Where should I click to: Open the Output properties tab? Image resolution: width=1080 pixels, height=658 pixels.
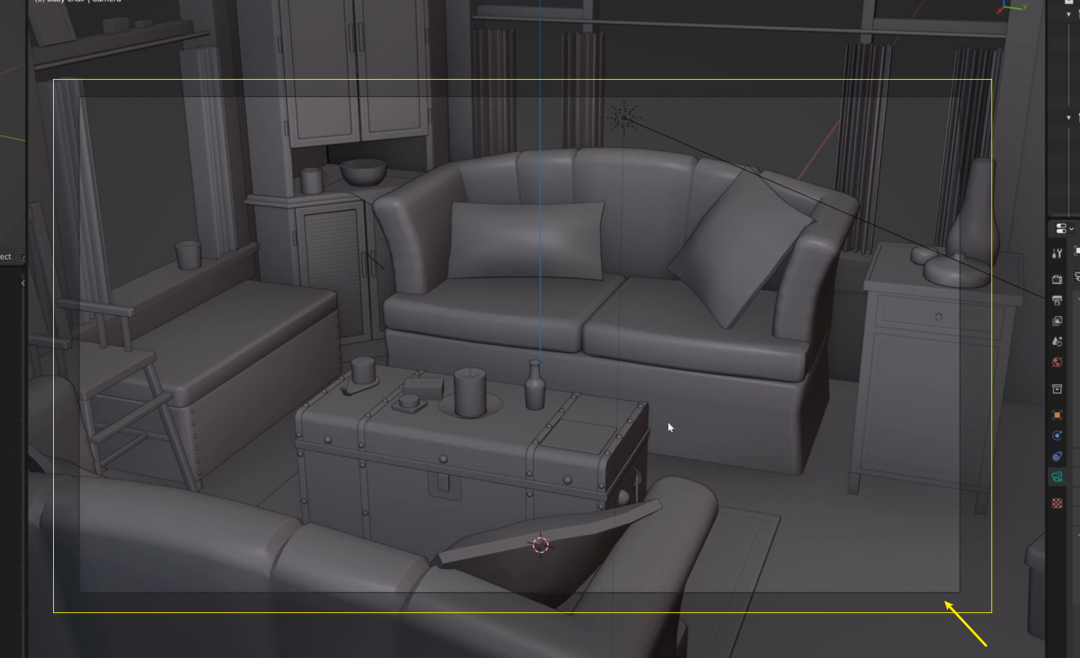point(1057,300)
